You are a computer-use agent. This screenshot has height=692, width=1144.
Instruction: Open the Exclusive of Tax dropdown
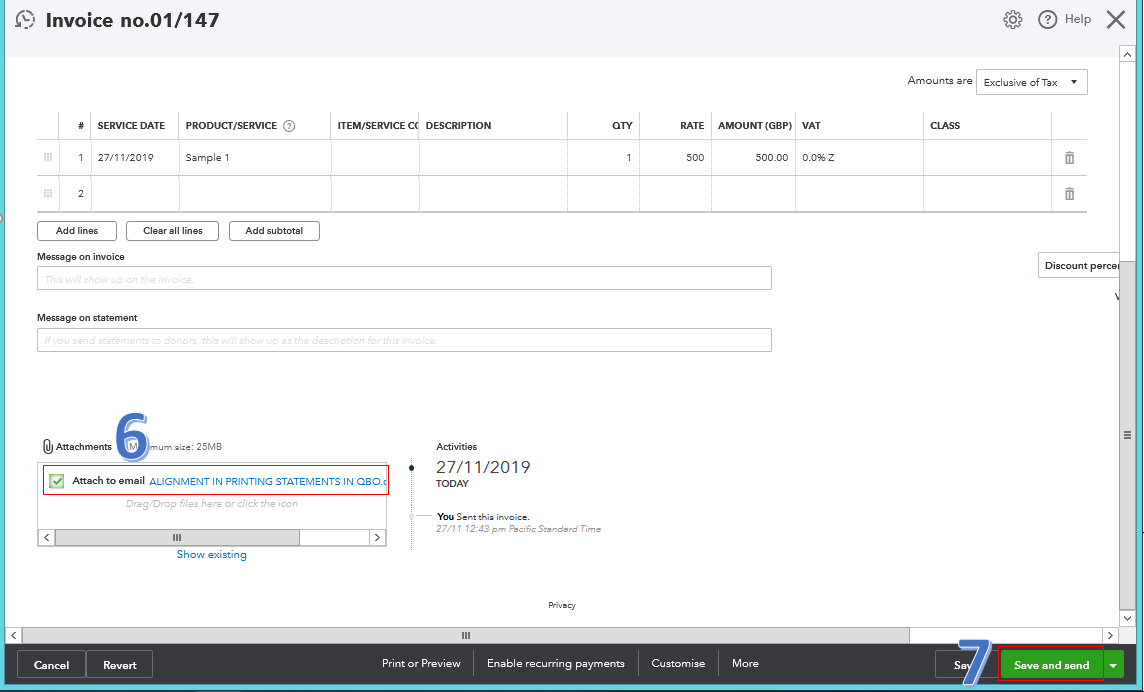click(1031, 81)
